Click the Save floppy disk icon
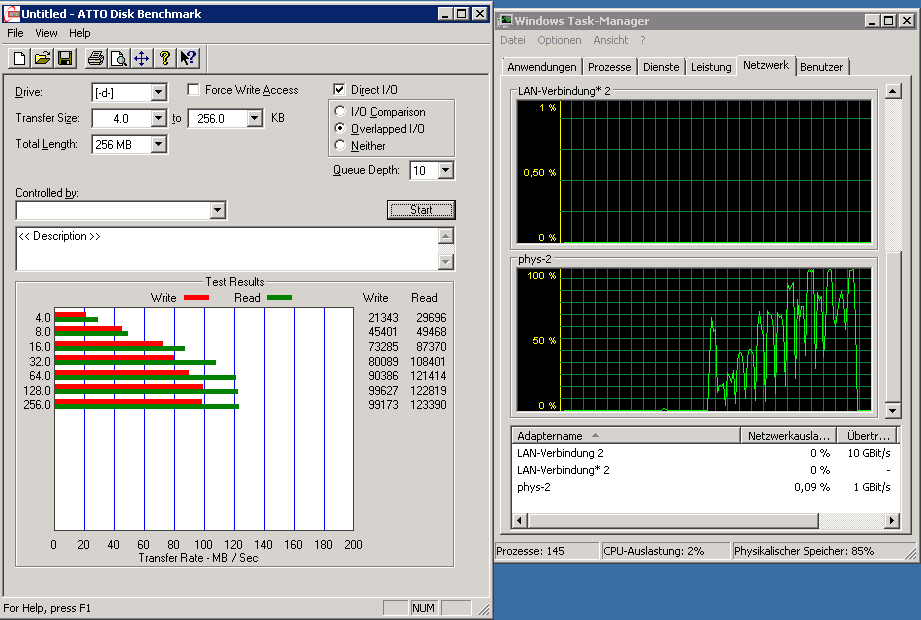The image size is (921, 620). pos(65,58)
